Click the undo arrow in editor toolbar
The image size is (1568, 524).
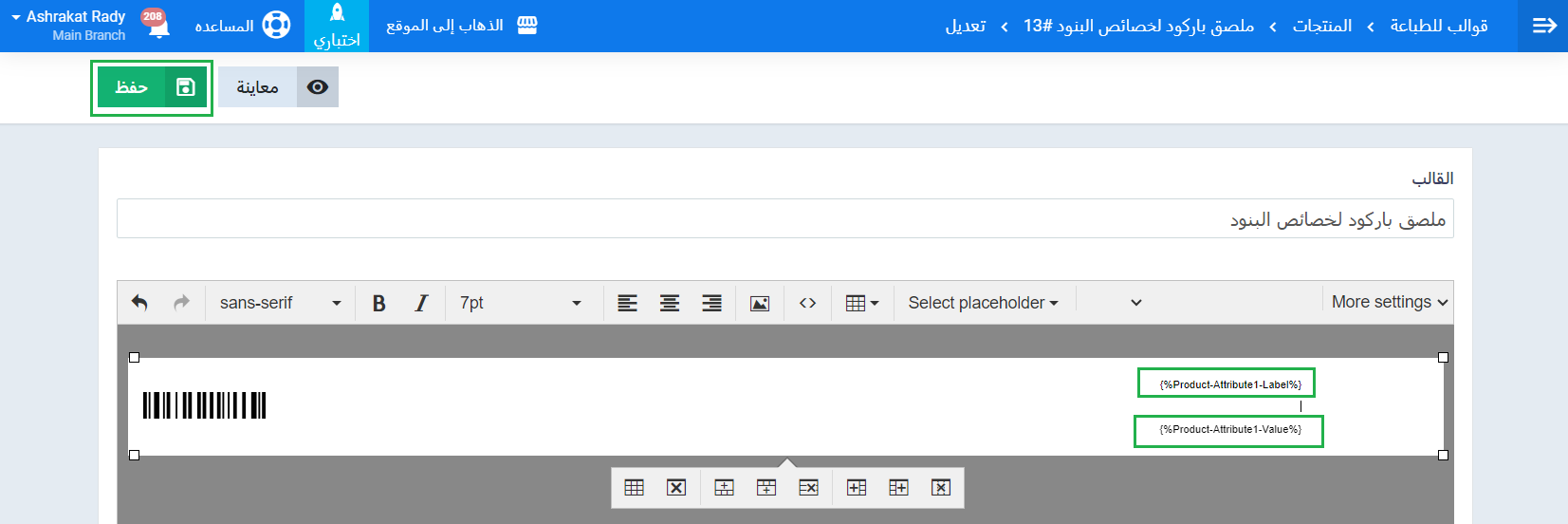click(x=139, y=303)
